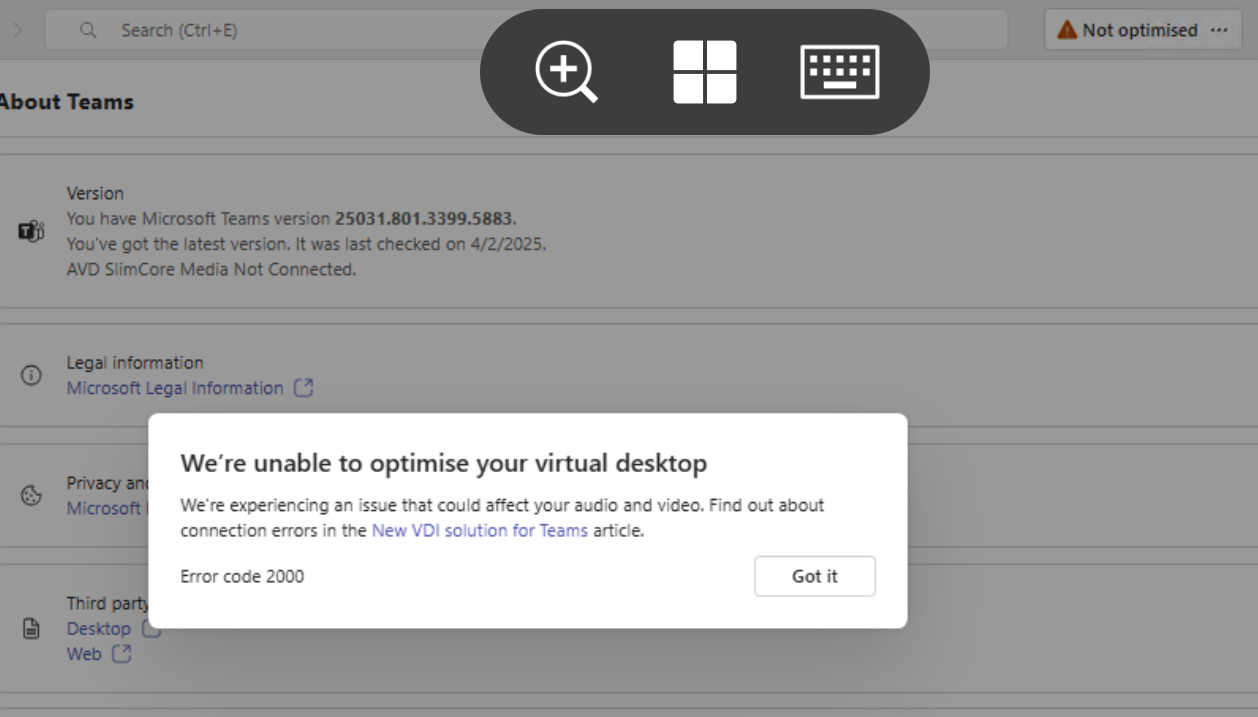Click the document icon in Third party row
Viewport: 1258px width, 717px height.
31,629
